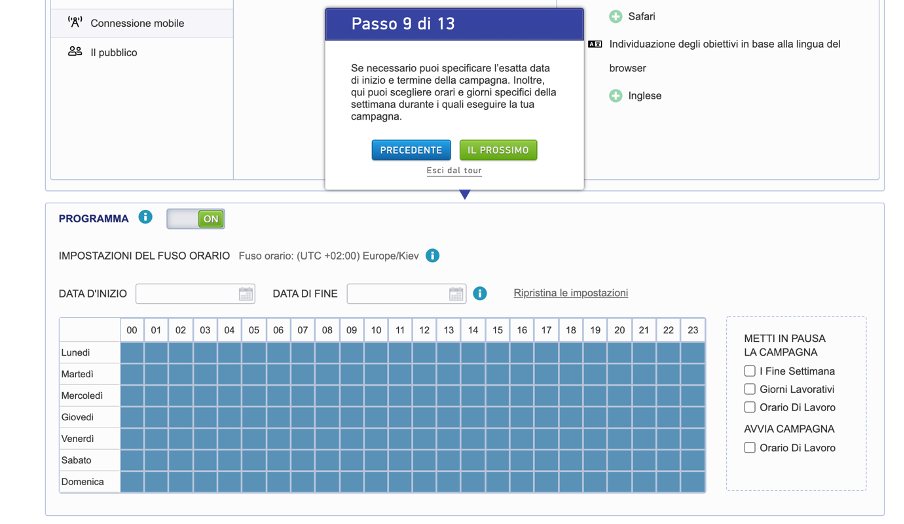Click the Esci dal tour link
This screenshot has width=904, height=524.
pos(454,171)
